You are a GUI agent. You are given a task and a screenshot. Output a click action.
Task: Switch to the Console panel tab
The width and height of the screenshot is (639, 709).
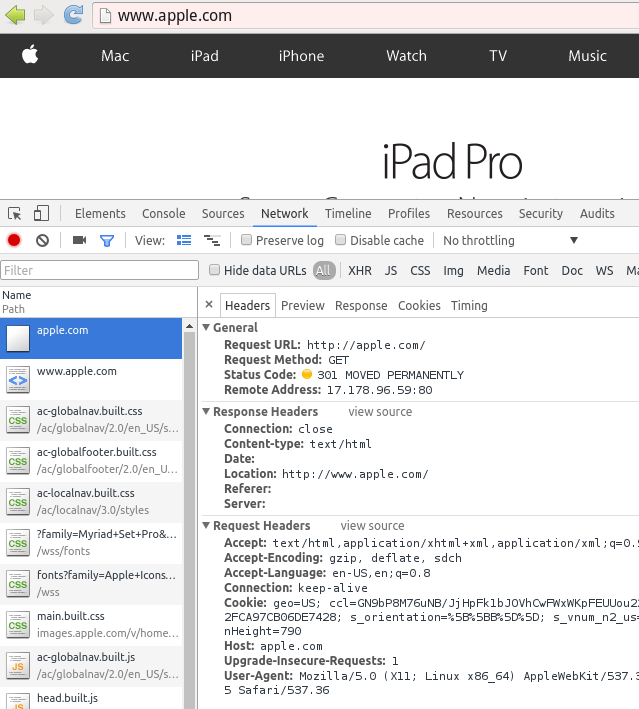(164, 213)
